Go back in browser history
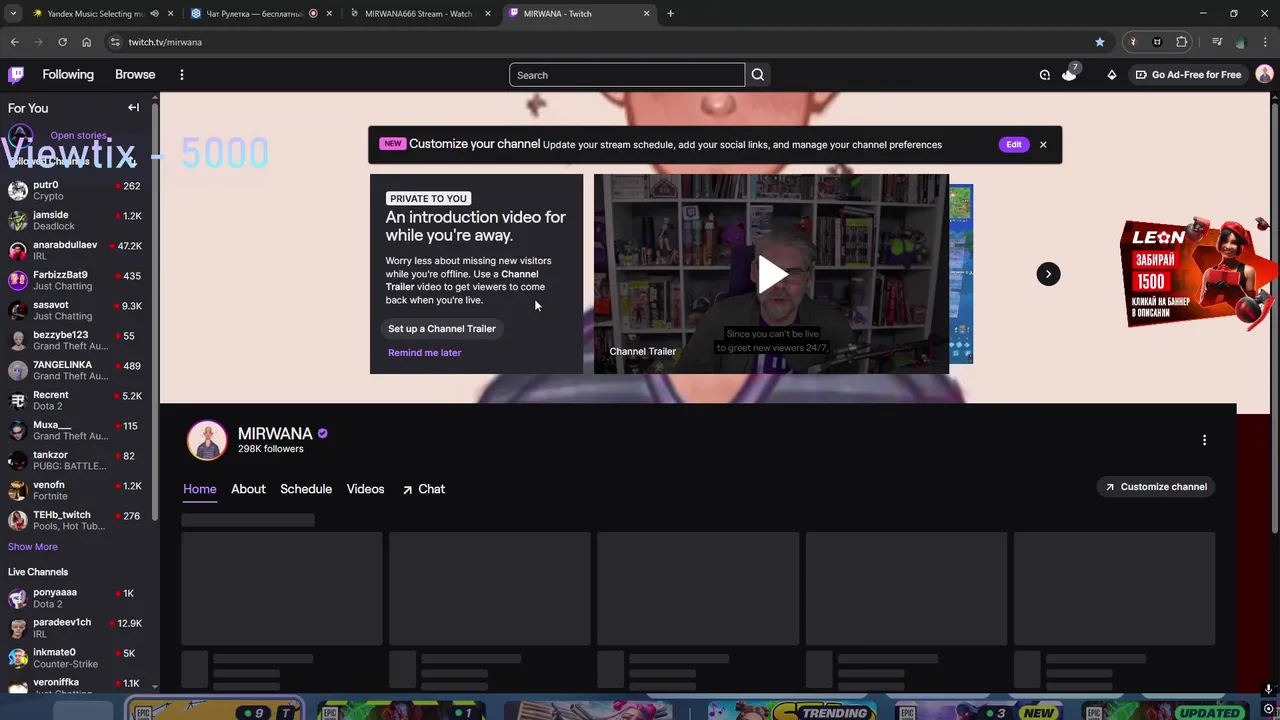 pos(14,42)
